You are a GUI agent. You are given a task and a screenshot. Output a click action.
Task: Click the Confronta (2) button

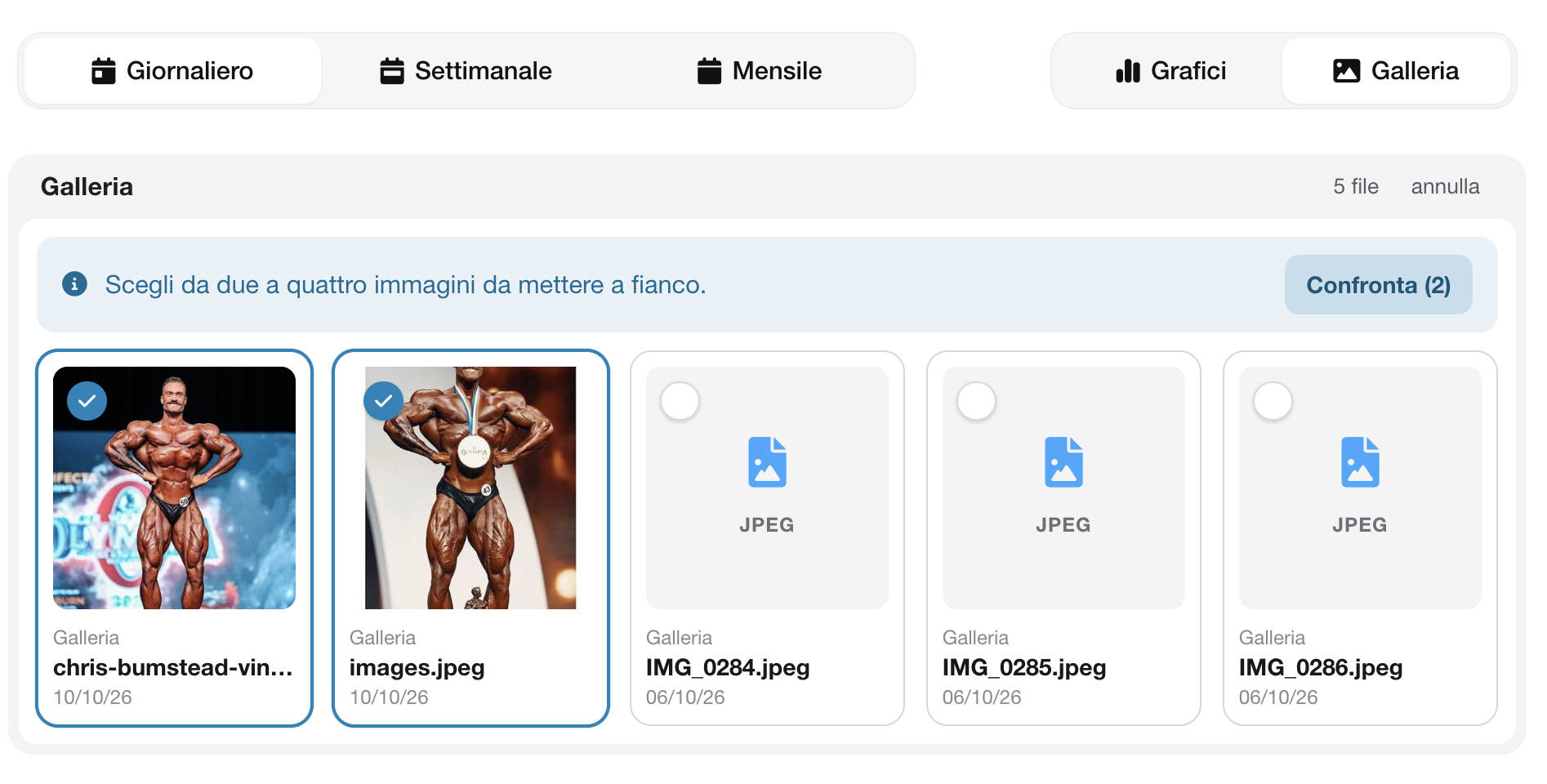pos(1378,285)
